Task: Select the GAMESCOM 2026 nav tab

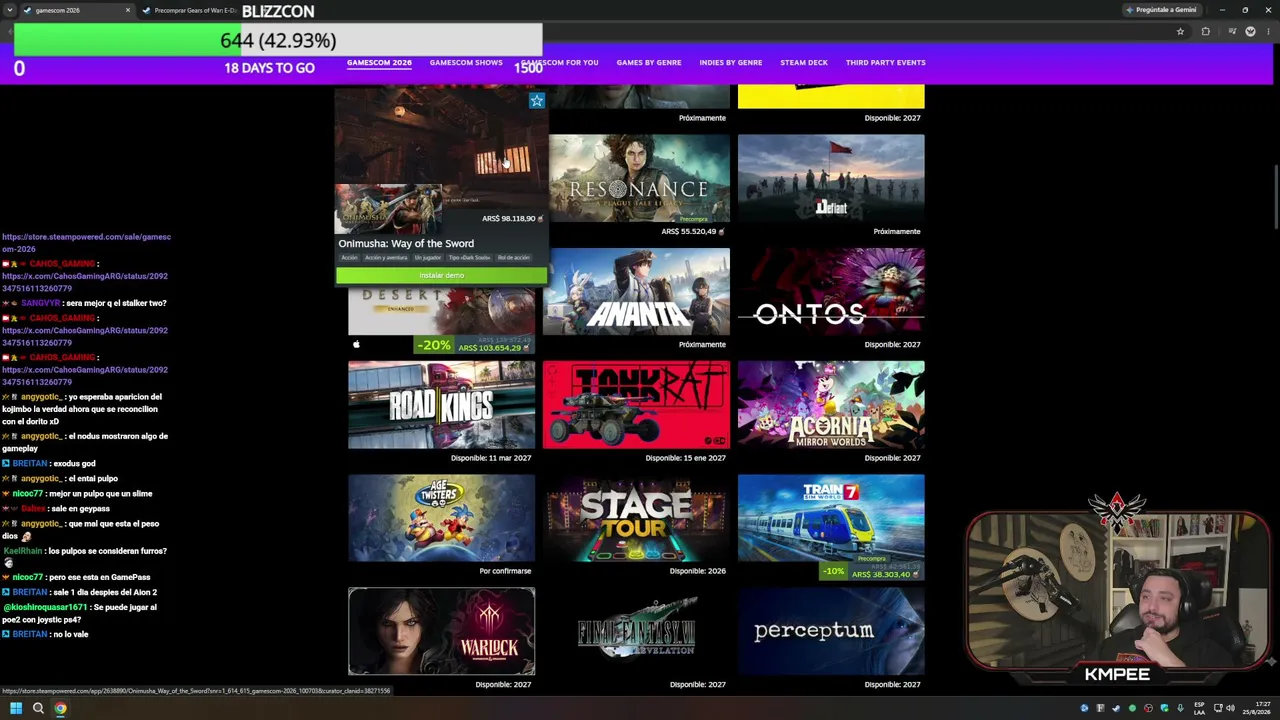Action: [379, 63]
